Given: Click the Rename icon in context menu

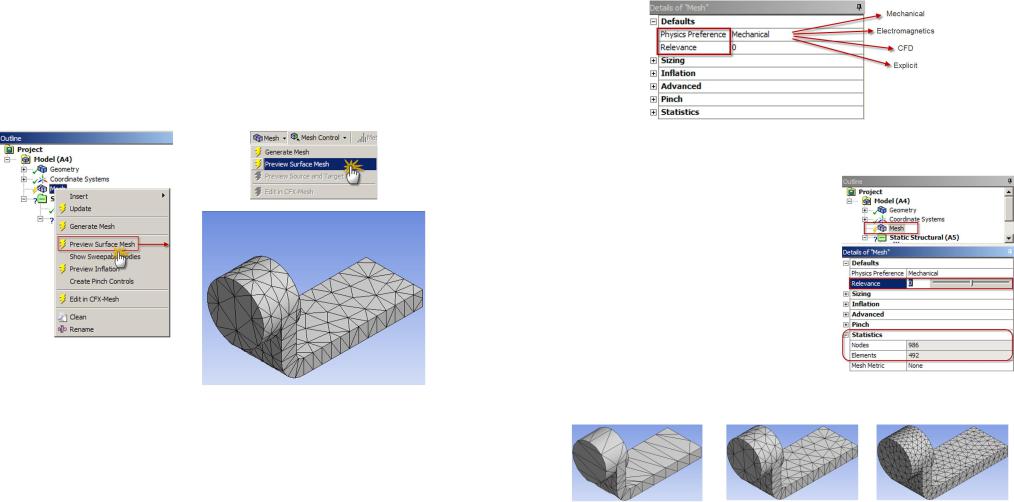Looking at the screenshot, I should (63, 329).
